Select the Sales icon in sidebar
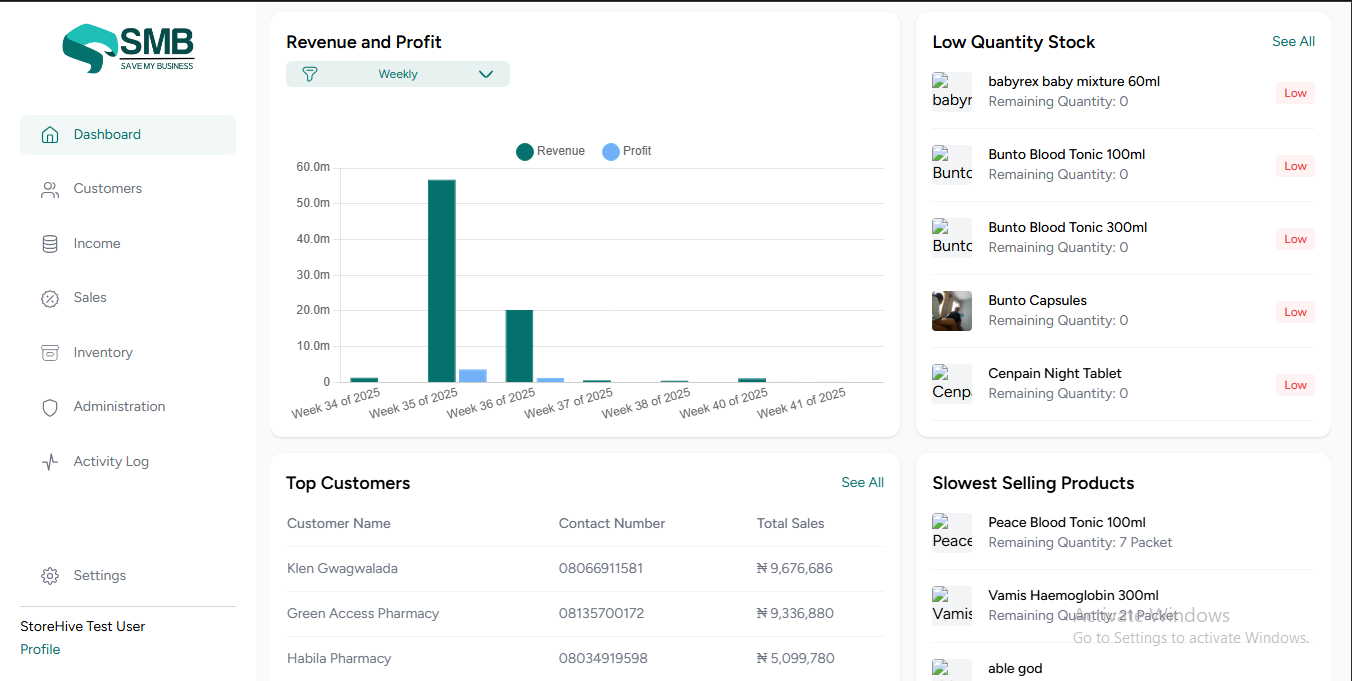 (50, 297)
